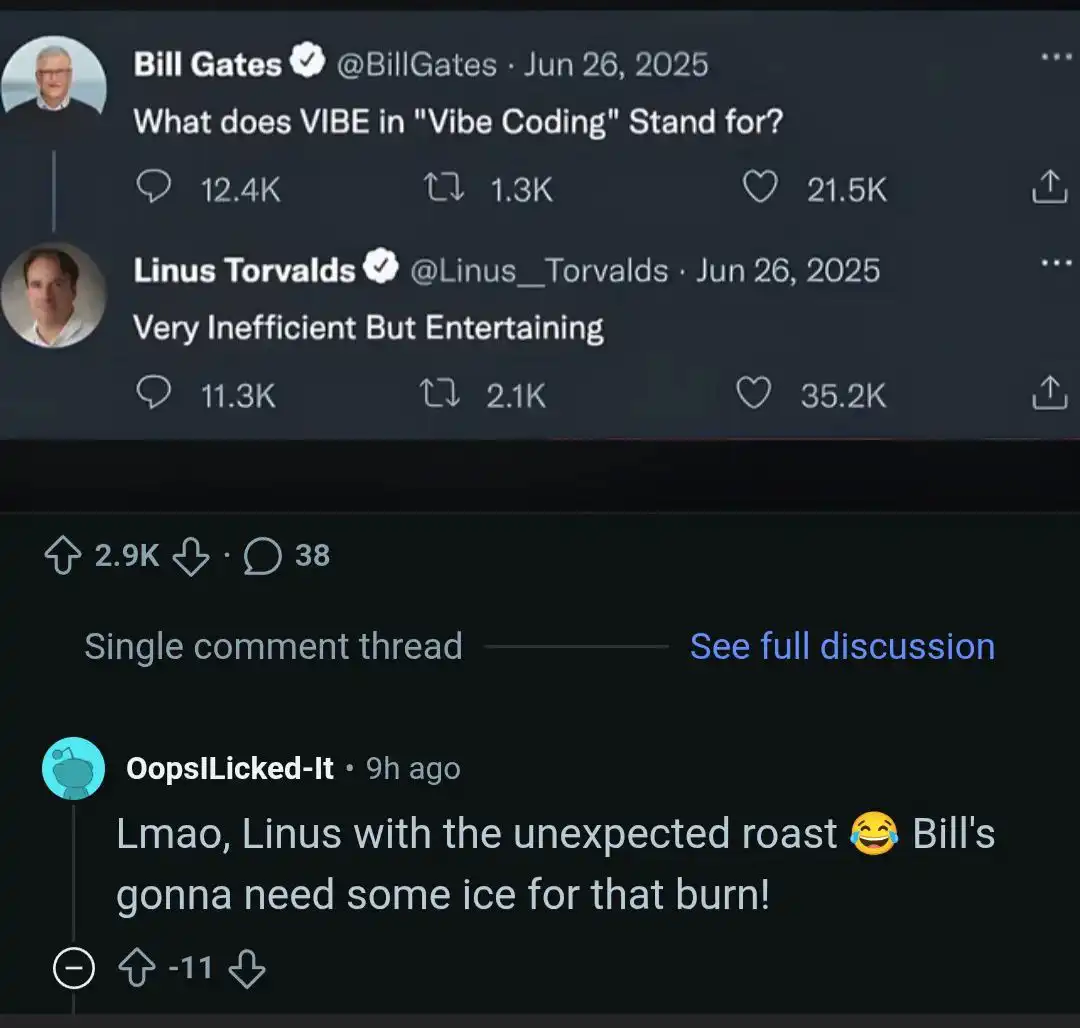Downvote the OopsILicked-It comment
The image size is (1080, 1028).
[x=247, y=969]
